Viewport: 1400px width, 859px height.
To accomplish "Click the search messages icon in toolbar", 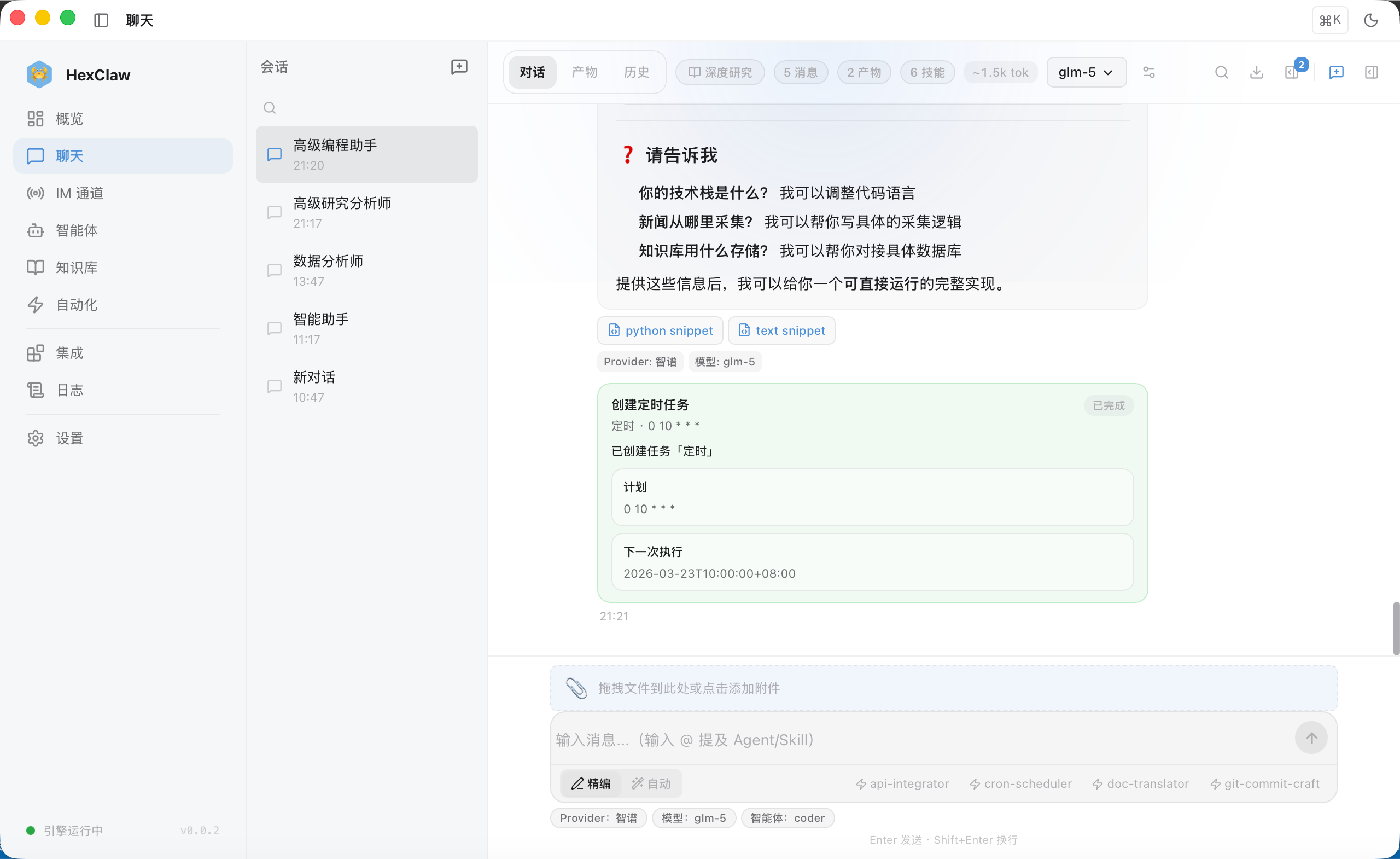I will point(1222,72).
